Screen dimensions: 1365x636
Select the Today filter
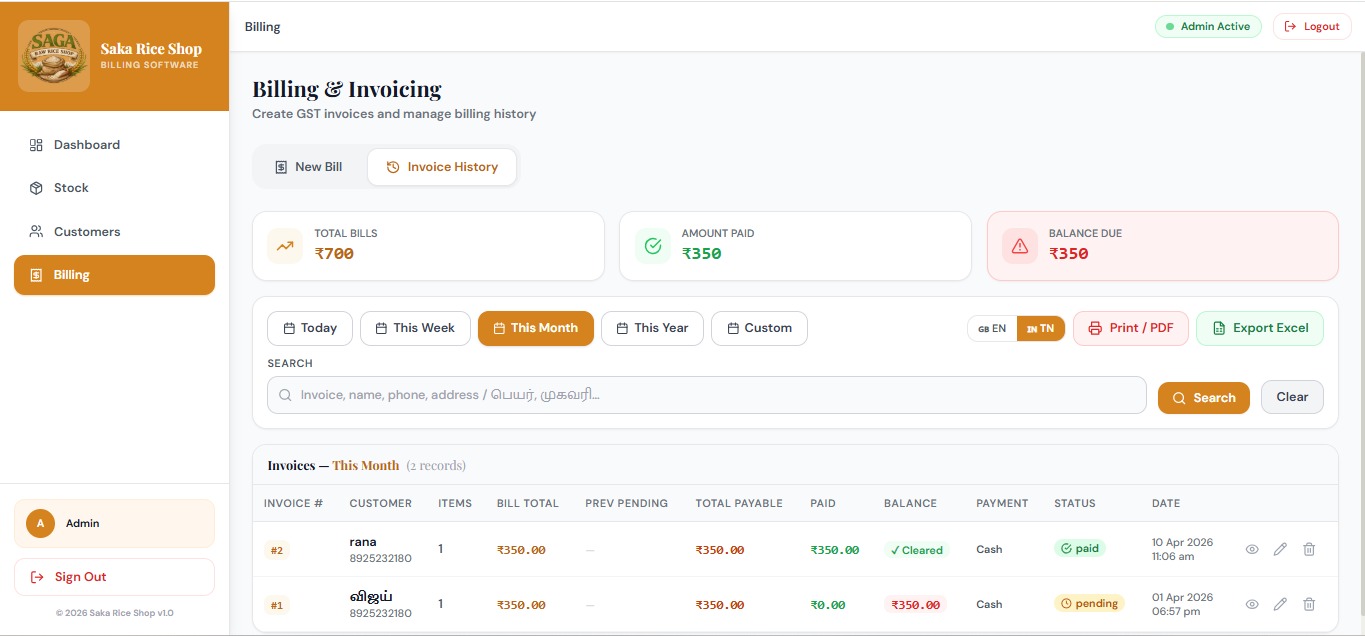309,327
